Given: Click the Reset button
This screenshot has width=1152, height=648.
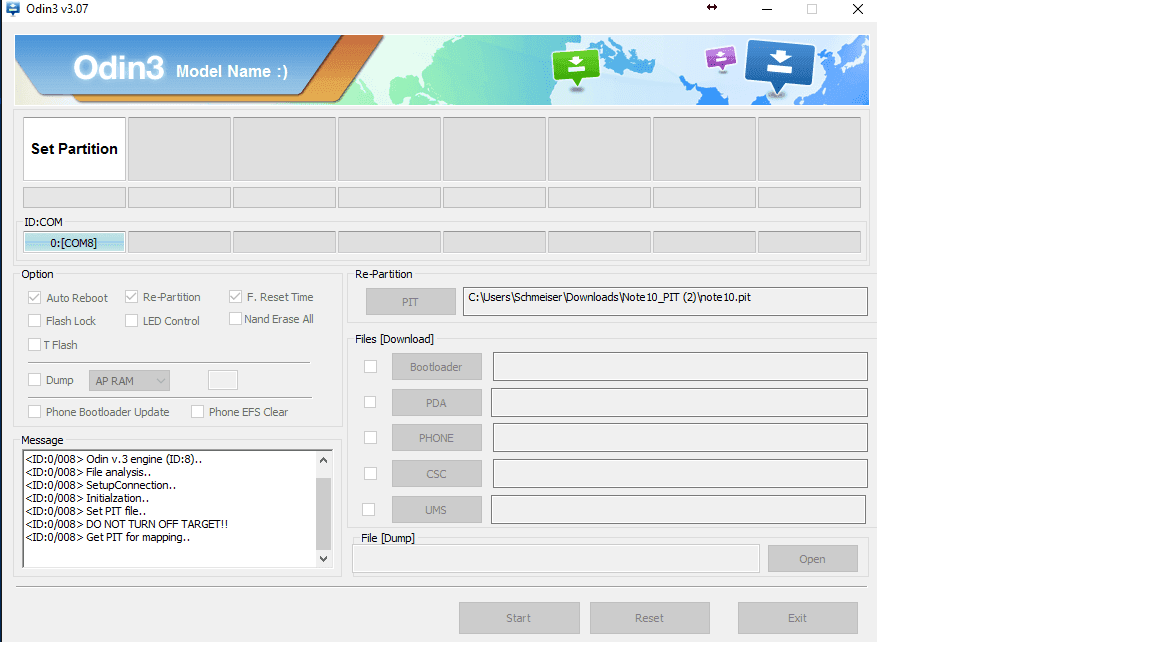Looking at the screenshot, I should point(649,618).
